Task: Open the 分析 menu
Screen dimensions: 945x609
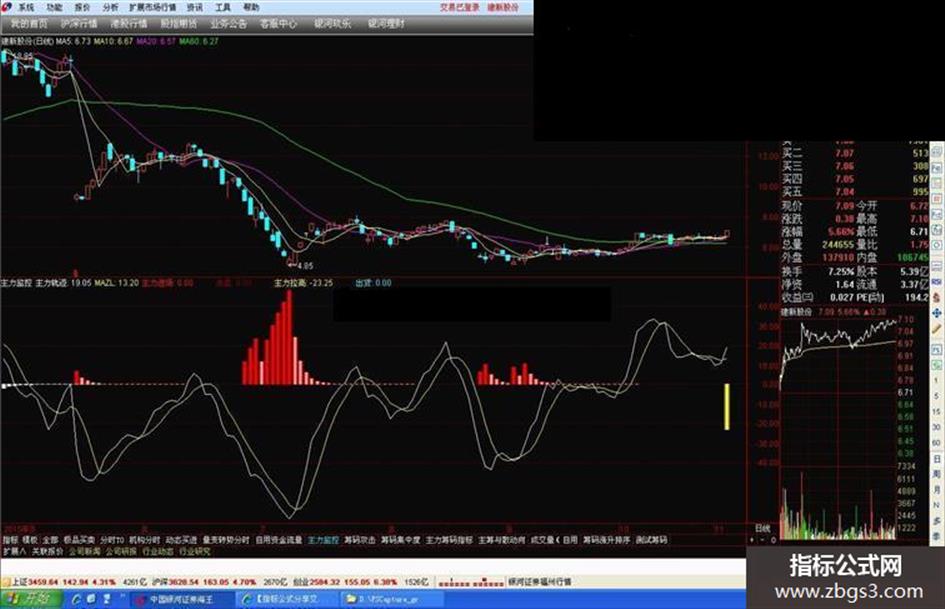Action: click(110, 8)
